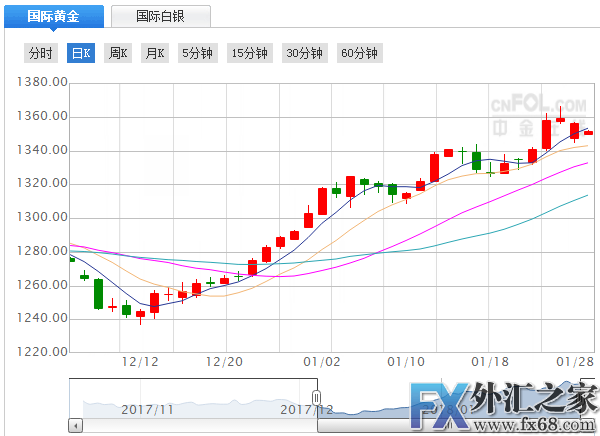Click the 1360.00 price axis label

tap(42, 116)
